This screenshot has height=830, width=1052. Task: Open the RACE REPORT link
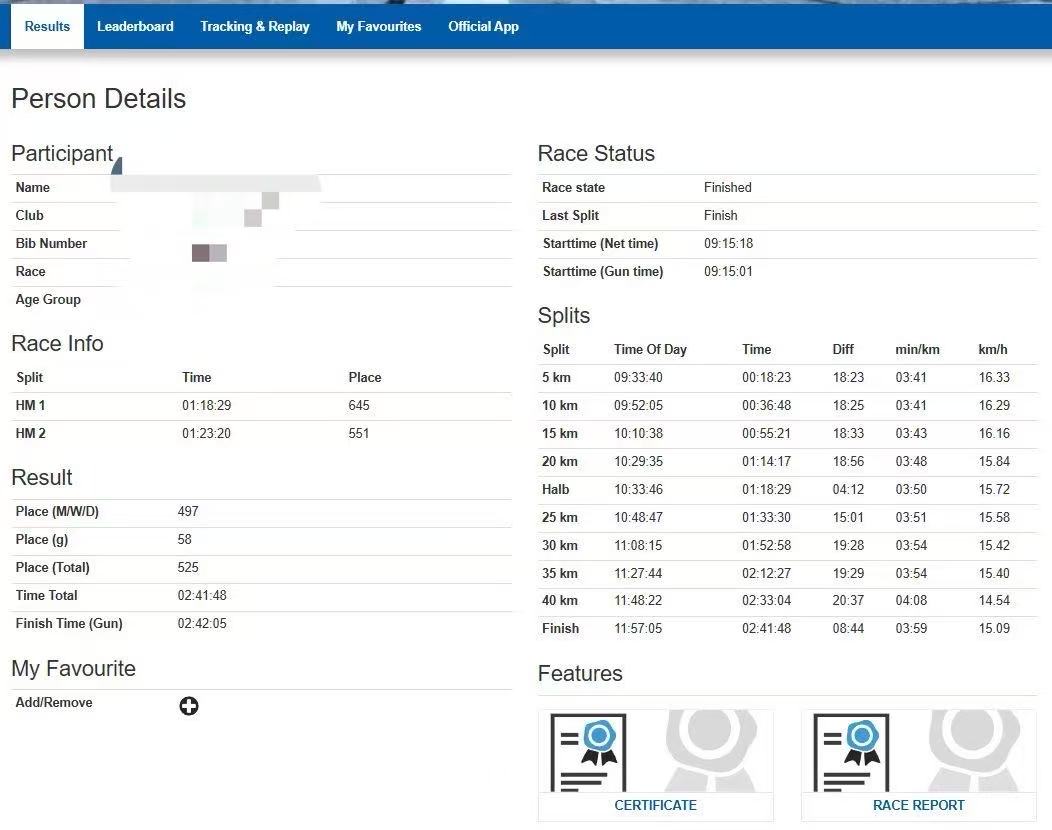coord(918,805)
